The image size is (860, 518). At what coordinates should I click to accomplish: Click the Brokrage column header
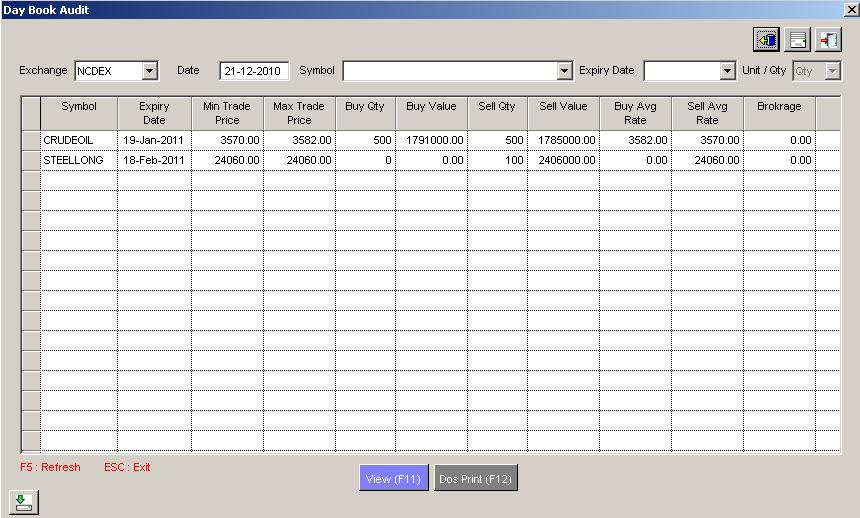point(779,106)
